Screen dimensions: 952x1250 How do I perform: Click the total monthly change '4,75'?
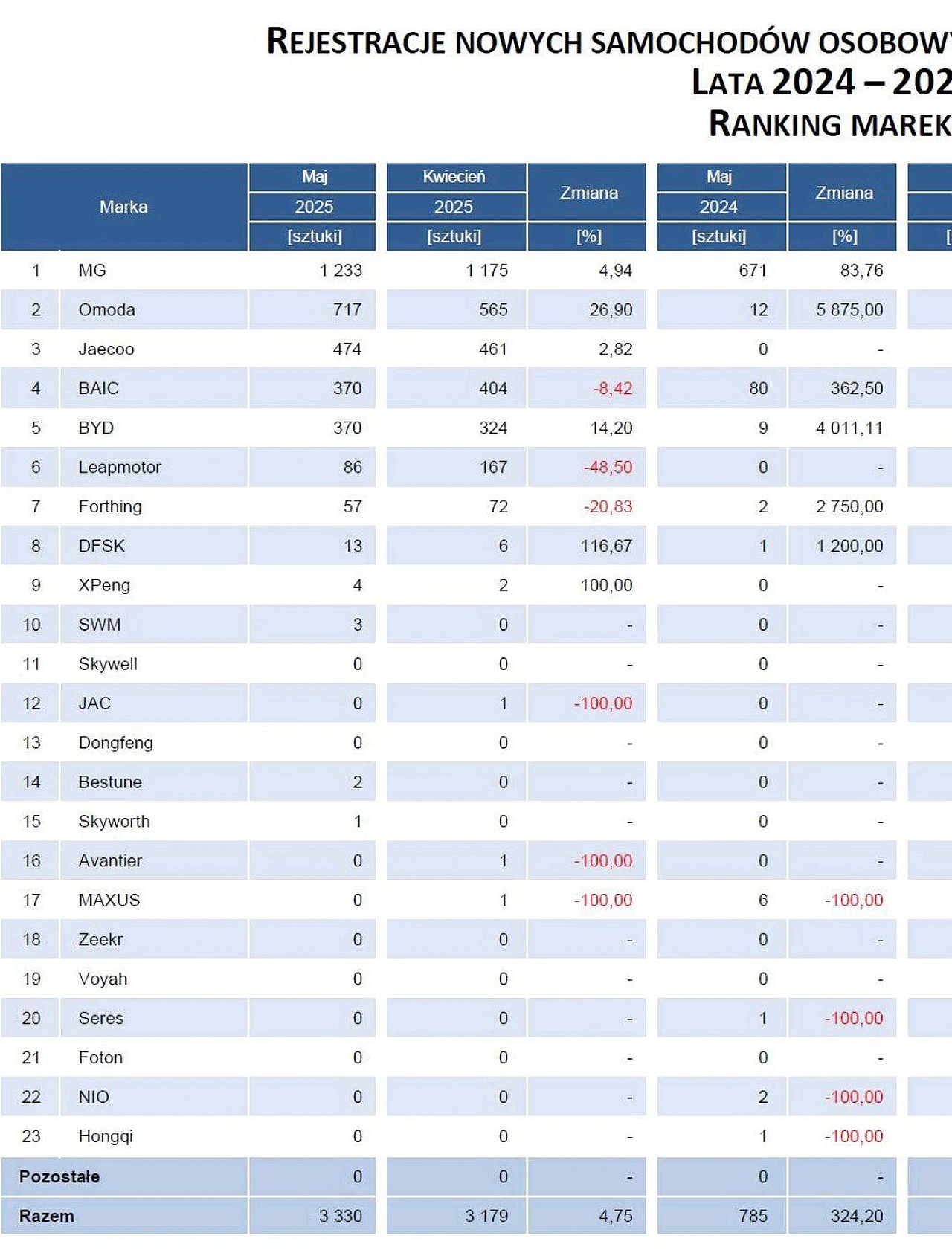pyautogui.click(x=616, y=1217)
